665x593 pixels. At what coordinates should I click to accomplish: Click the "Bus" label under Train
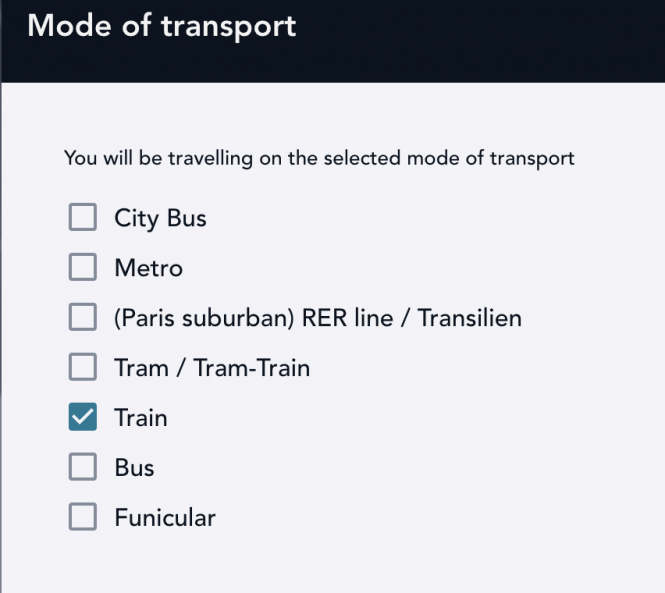coord(134,467)
